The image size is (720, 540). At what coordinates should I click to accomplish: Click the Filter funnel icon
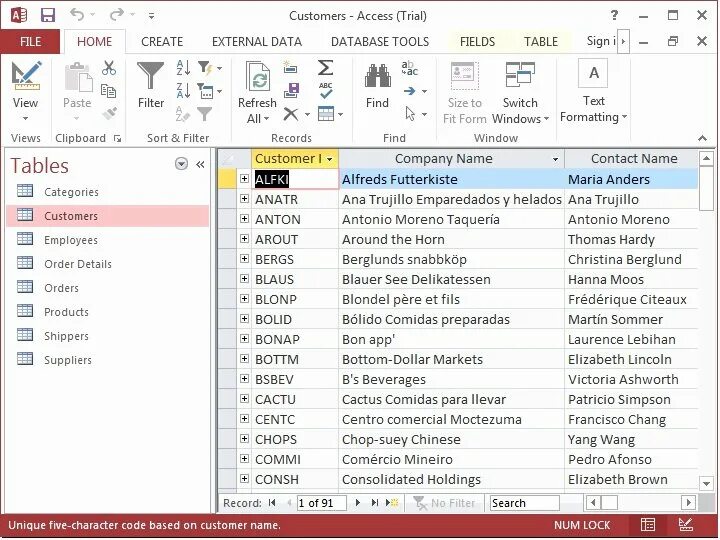(151, 75)
